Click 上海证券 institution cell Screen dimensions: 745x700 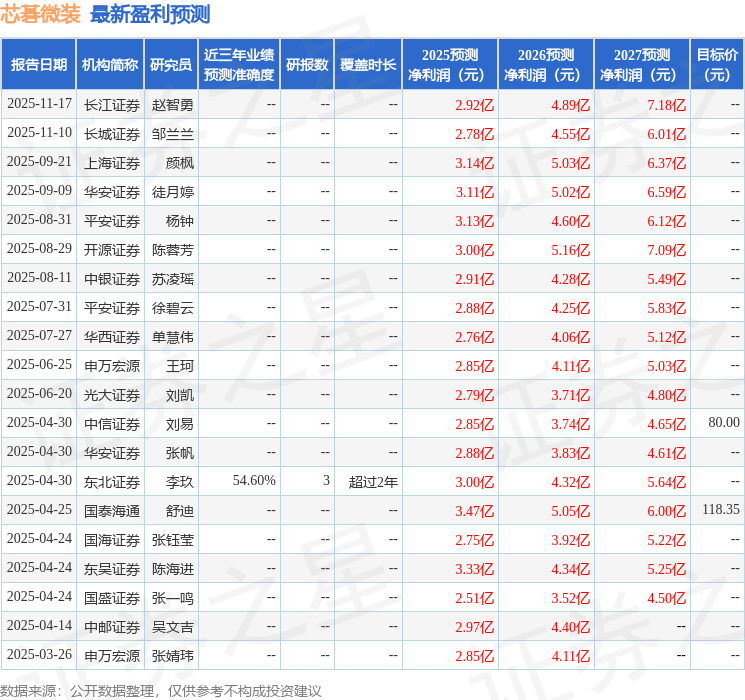pyautogui.click(x=112, y=163)
